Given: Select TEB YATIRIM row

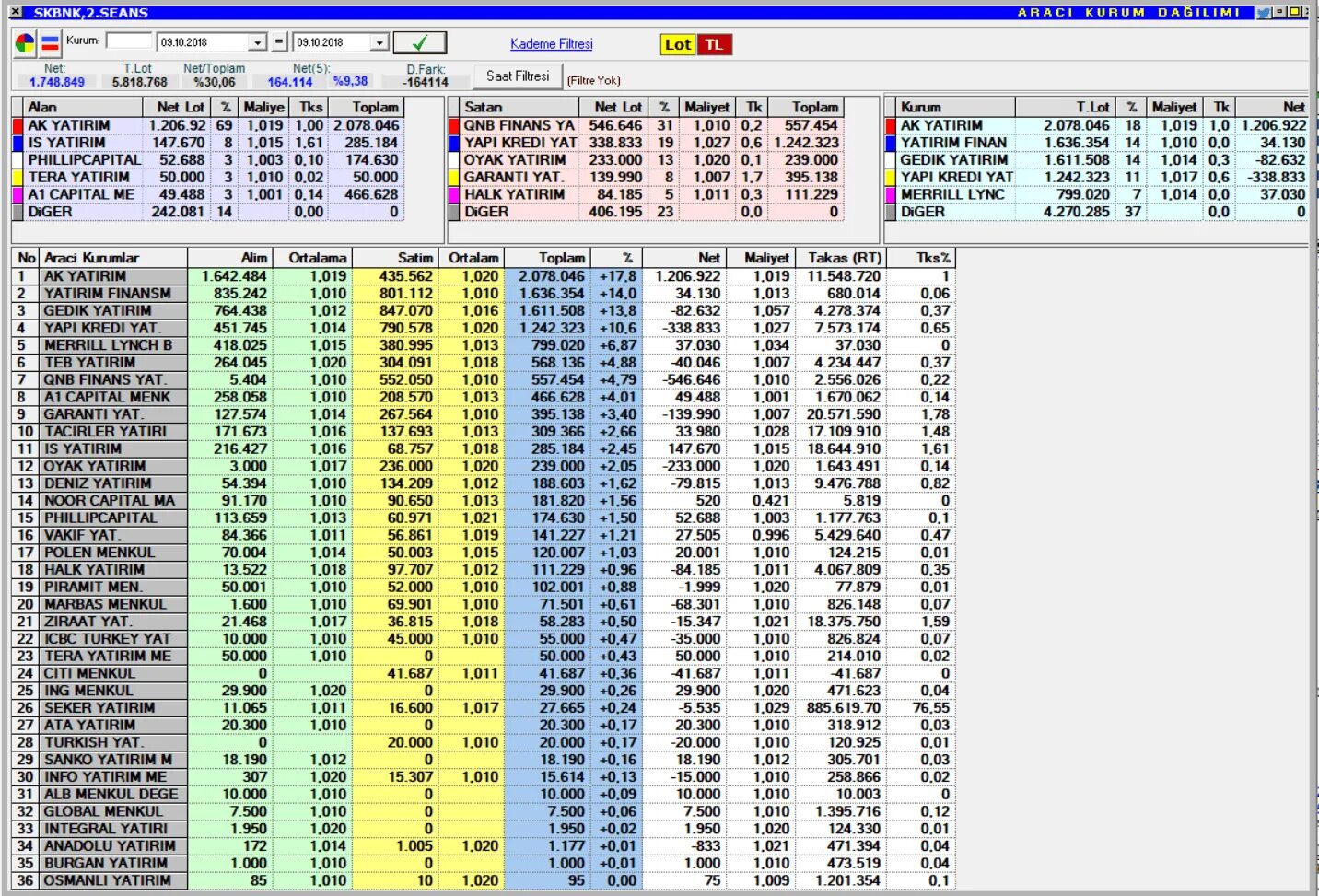Looking at the screenshot, I should click(483, 362).
